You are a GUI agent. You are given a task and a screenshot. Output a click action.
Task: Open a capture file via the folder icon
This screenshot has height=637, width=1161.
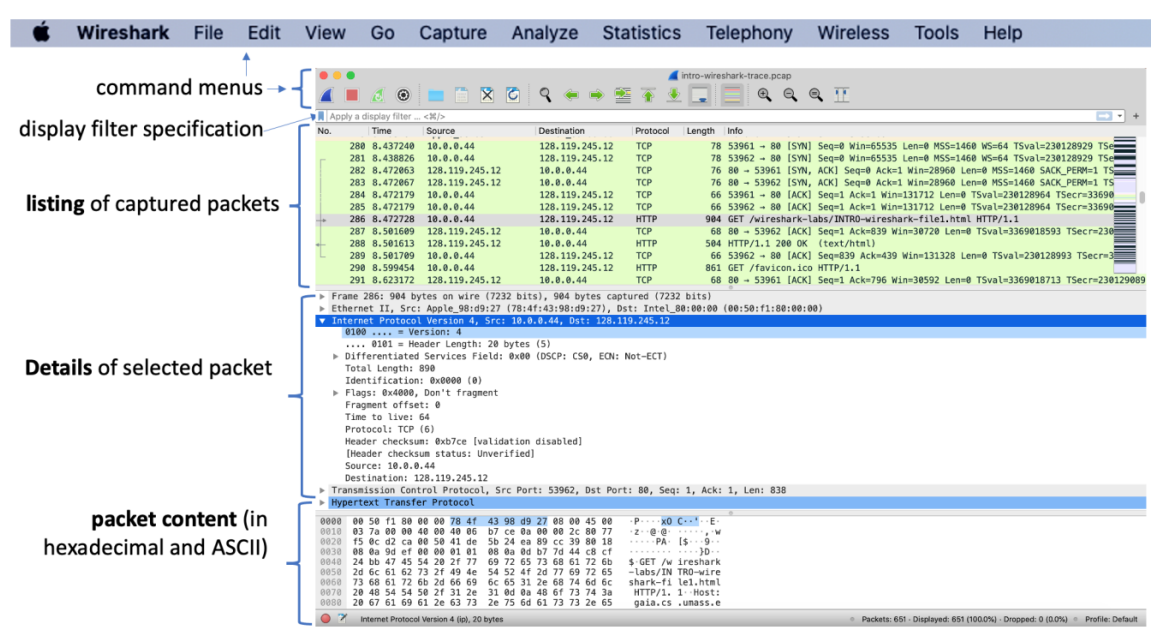[x=436, y=95]
